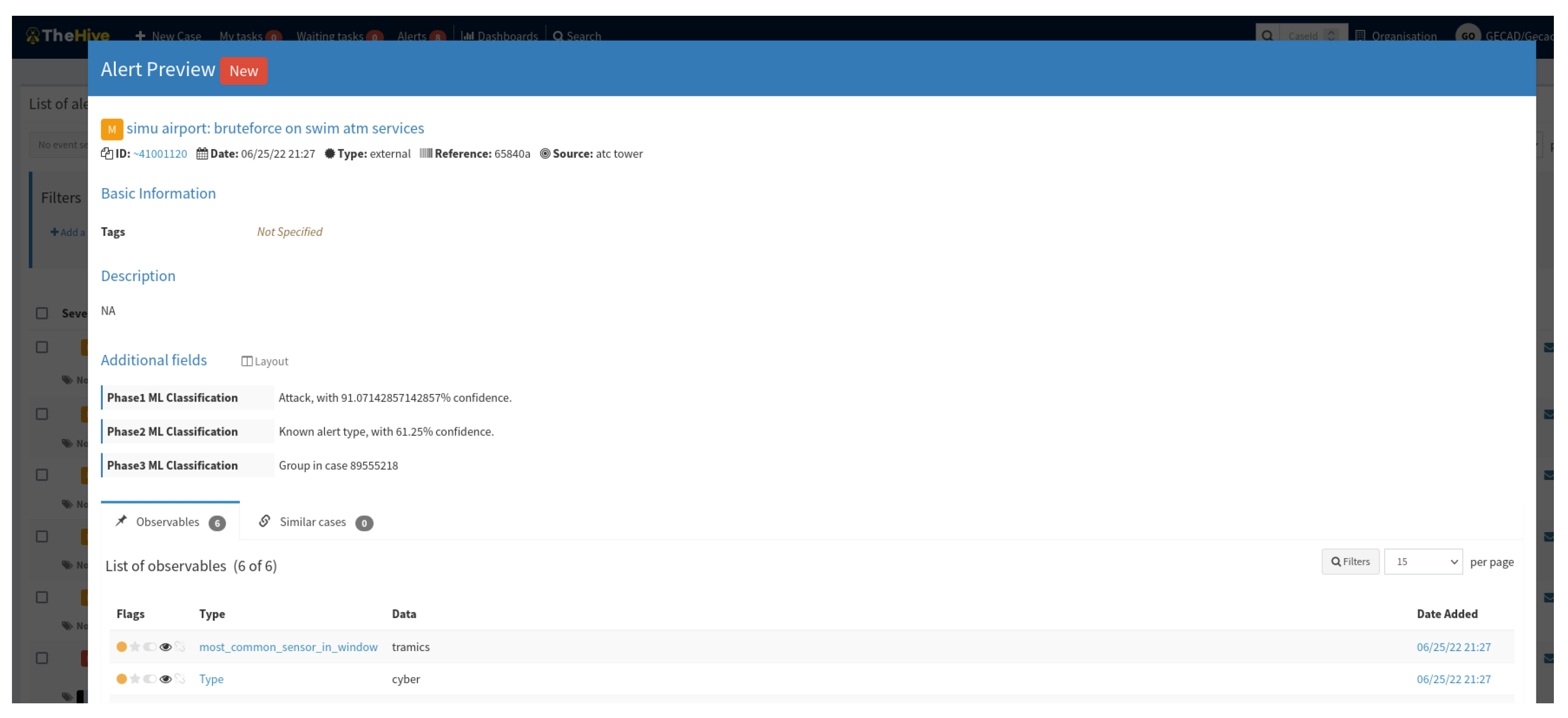The height and width of the screenshot is (718, 1568).
Task: Click the star flag icon on tramics row
Action: (135, 647)
